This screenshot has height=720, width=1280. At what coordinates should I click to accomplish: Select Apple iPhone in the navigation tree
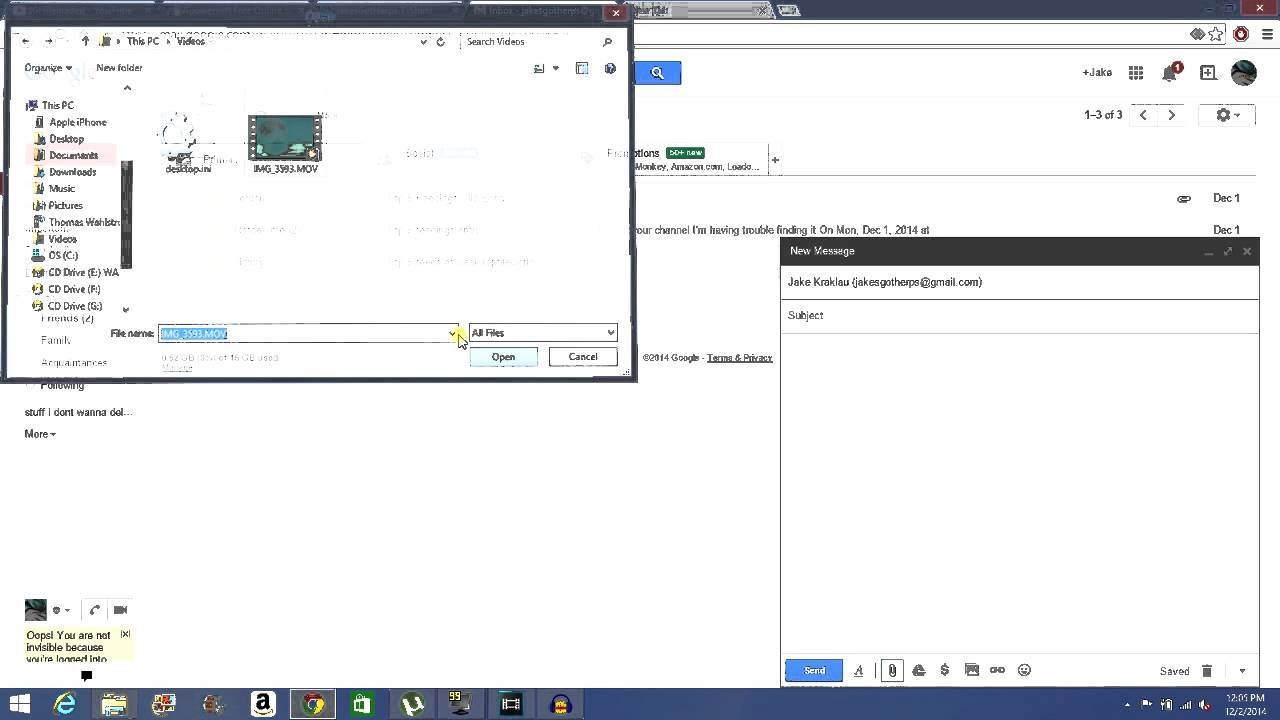click(77, 122)
